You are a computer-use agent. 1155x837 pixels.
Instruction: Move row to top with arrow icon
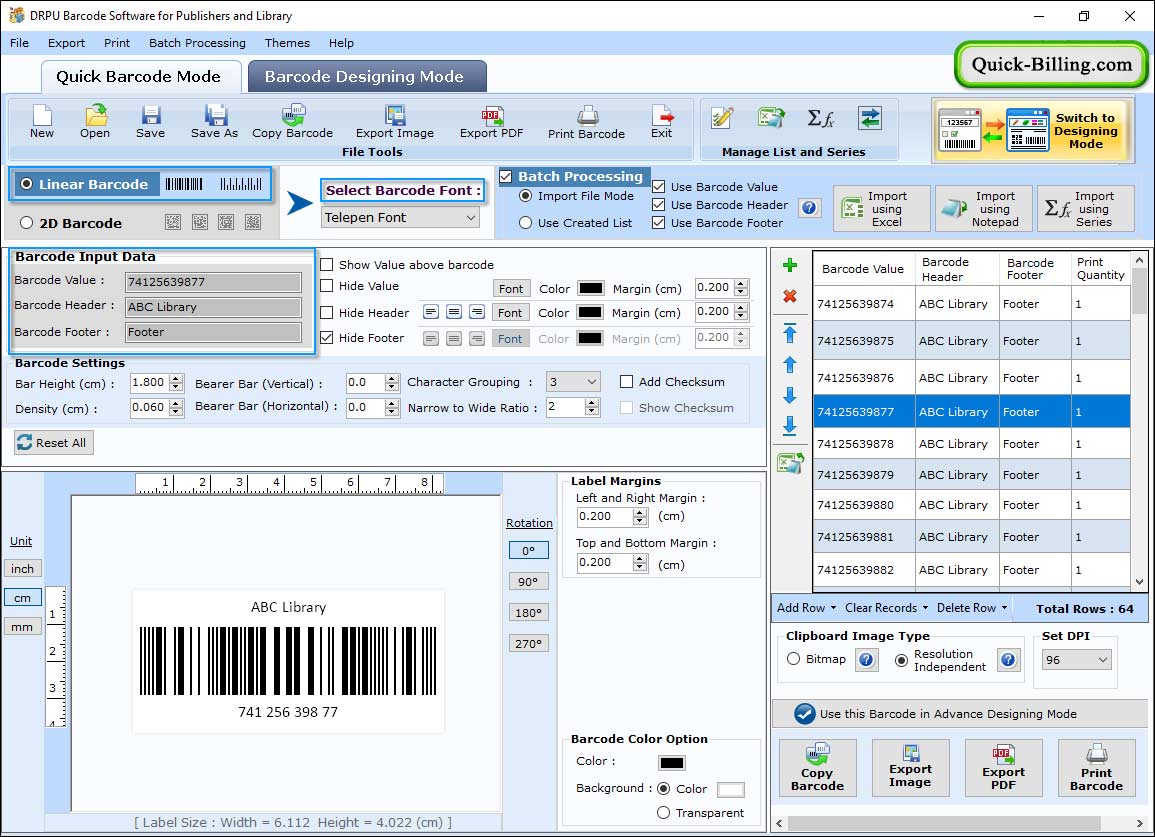point(790,333)
